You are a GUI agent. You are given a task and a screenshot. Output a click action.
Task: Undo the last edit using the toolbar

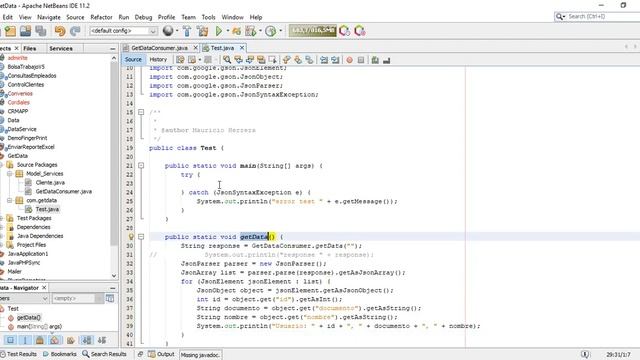point(60,31)
